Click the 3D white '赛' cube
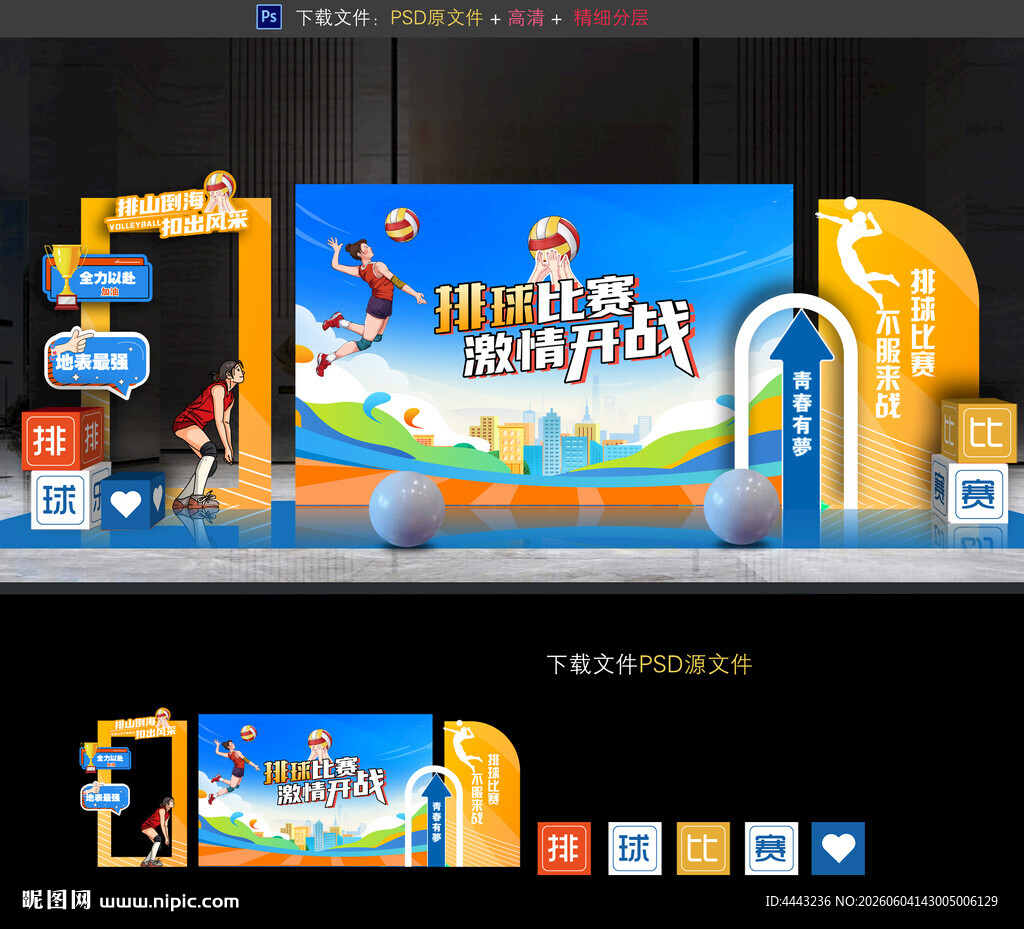 click(970, 492)
